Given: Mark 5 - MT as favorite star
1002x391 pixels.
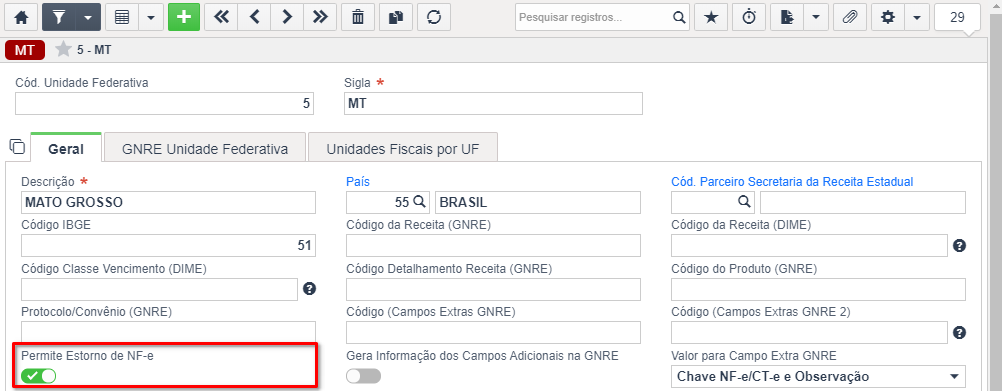Looking at the screenshot, I should [63, 50].
